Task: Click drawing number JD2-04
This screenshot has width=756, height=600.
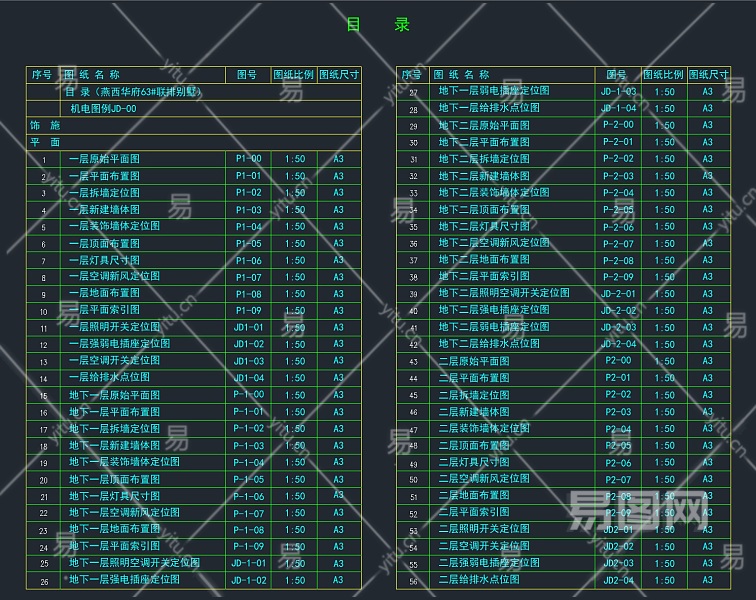Action: pos(618,580)
